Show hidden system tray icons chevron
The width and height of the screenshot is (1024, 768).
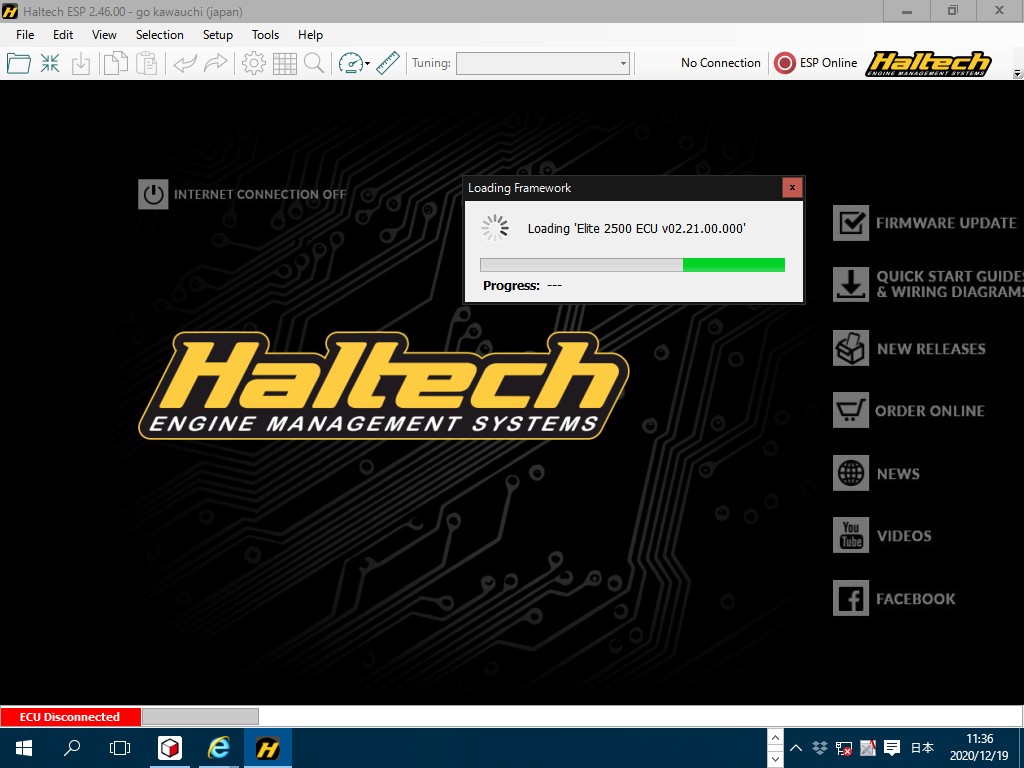click(795, 748)
